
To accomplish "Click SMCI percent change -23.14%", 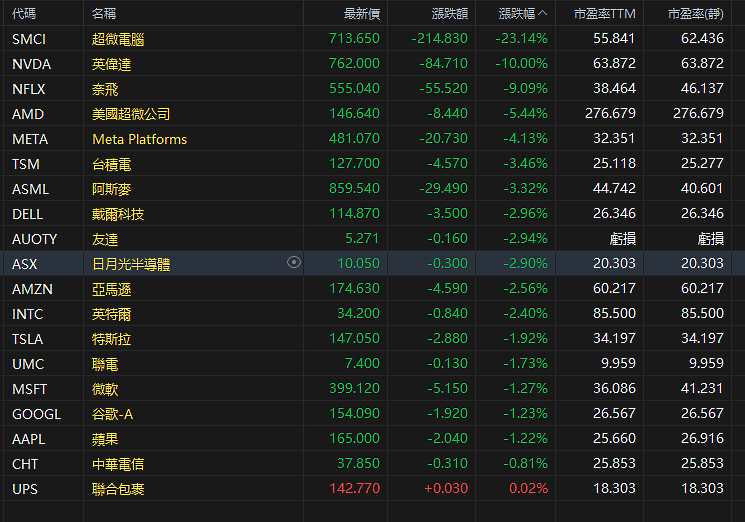I will click(521, 38).
